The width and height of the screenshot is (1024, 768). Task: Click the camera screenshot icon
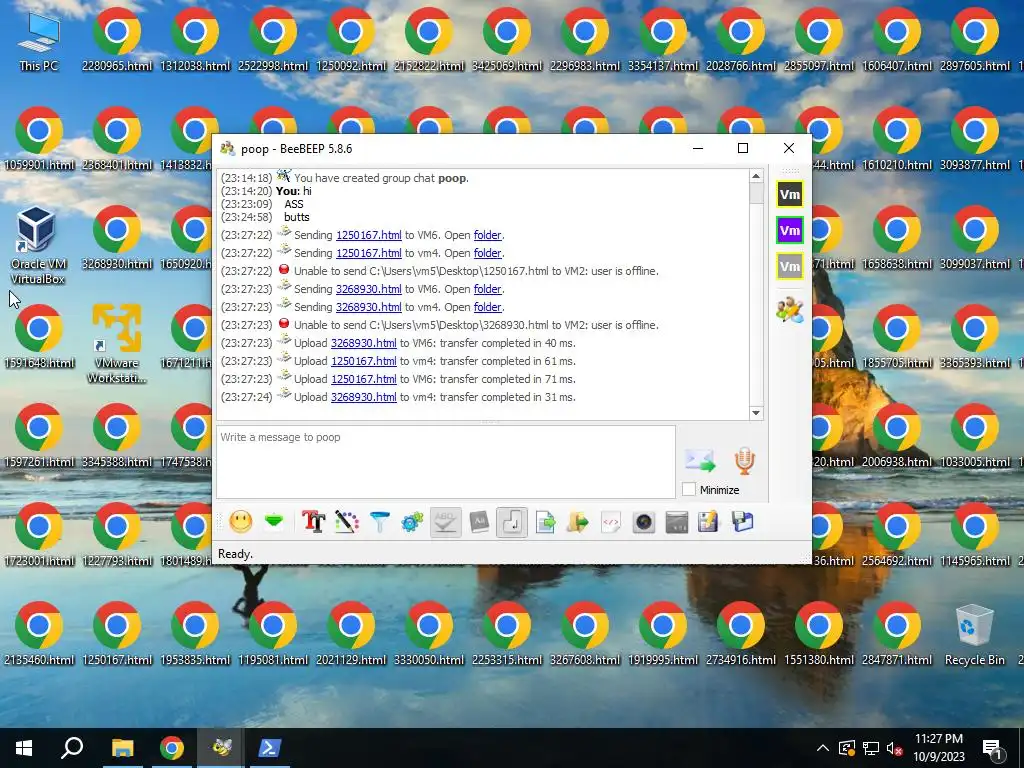[x=644, y=522]
